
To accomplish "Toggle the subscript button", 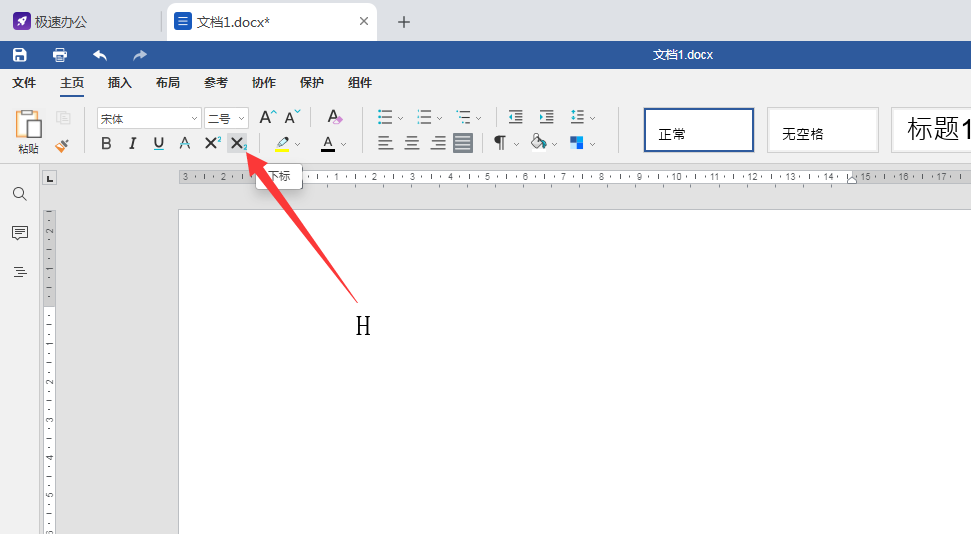I will pyautogui.click(x=237, y=143).
